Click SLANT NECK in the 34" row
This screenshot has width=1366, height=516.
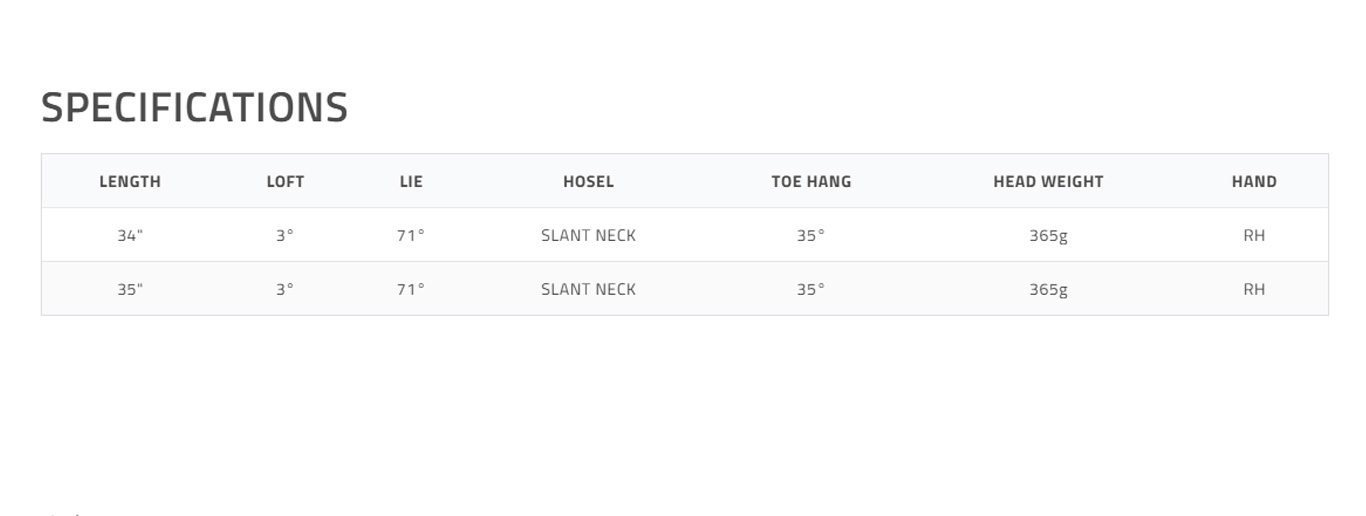click(588, 235)
